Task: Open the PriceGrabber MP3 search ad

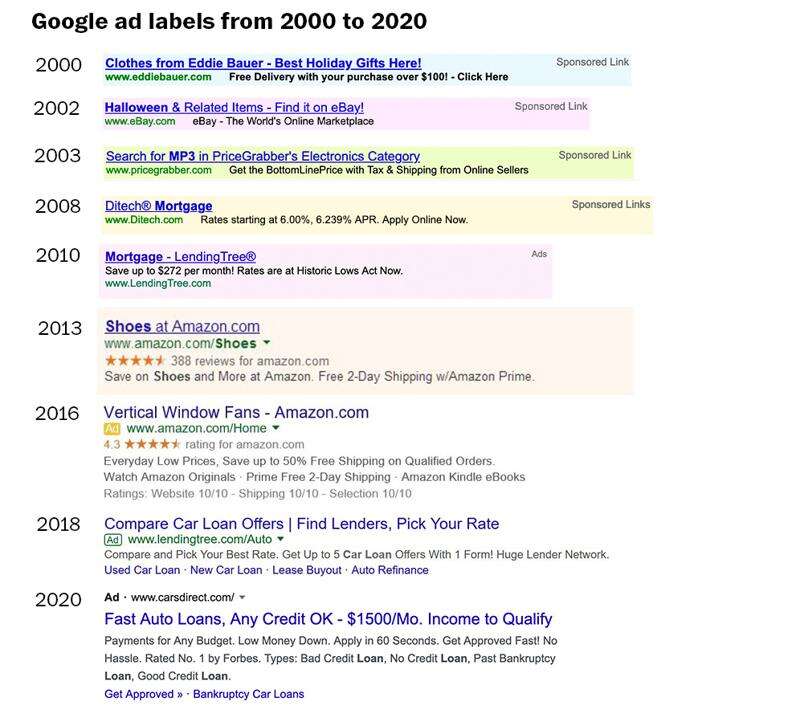Action: tap(263, 156)
